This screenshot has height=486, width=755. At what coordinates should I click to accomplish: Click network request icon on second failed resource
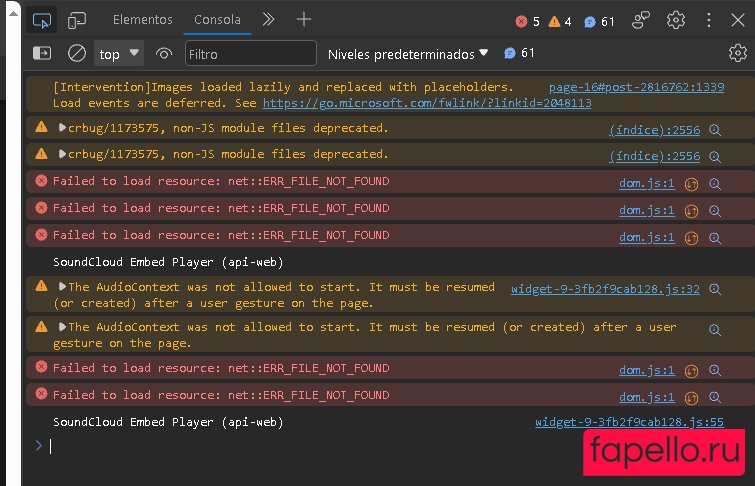(691, 211)
